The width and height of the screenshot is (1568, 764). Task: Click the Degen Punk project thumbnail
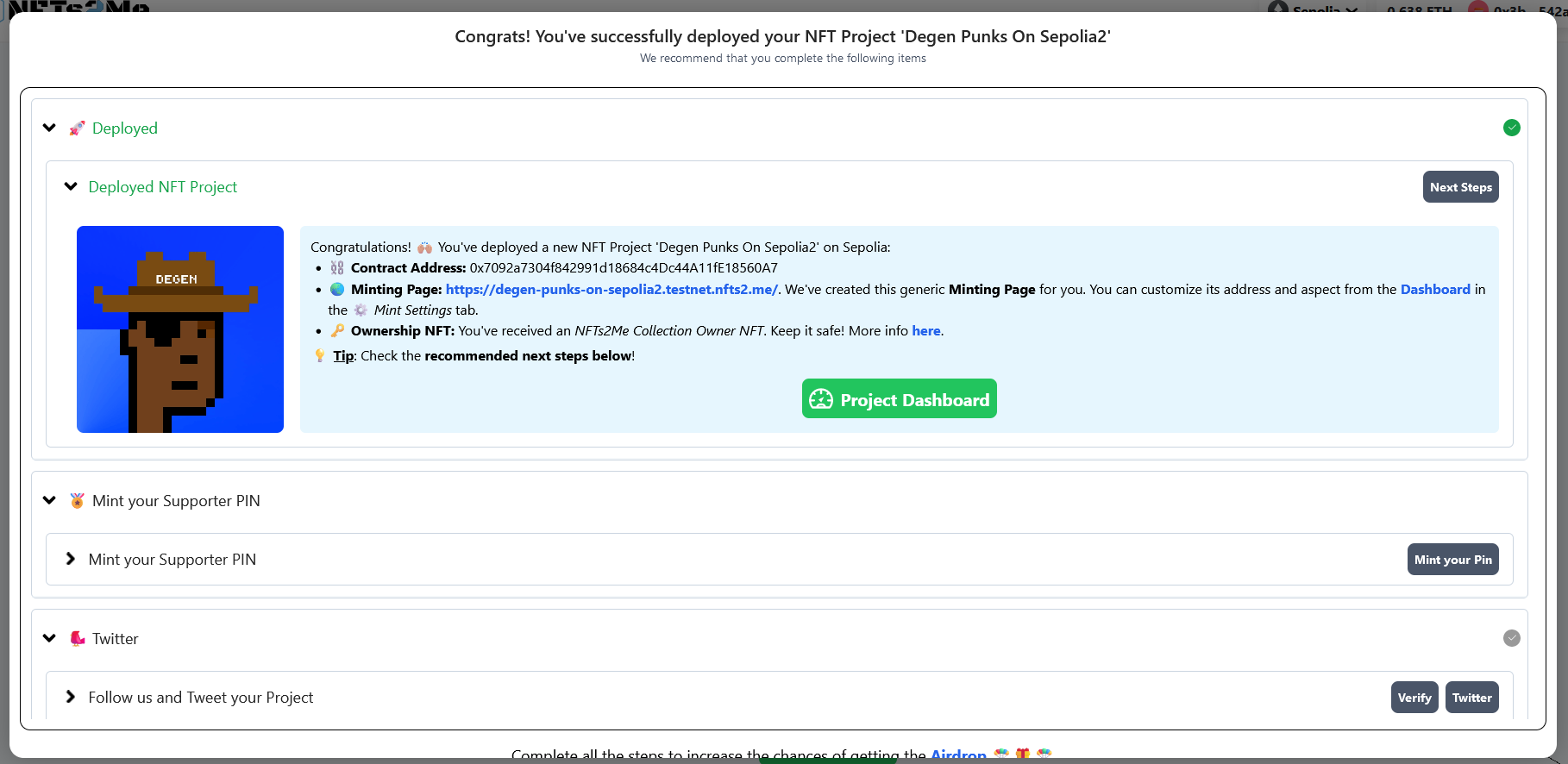pos(180,329)
